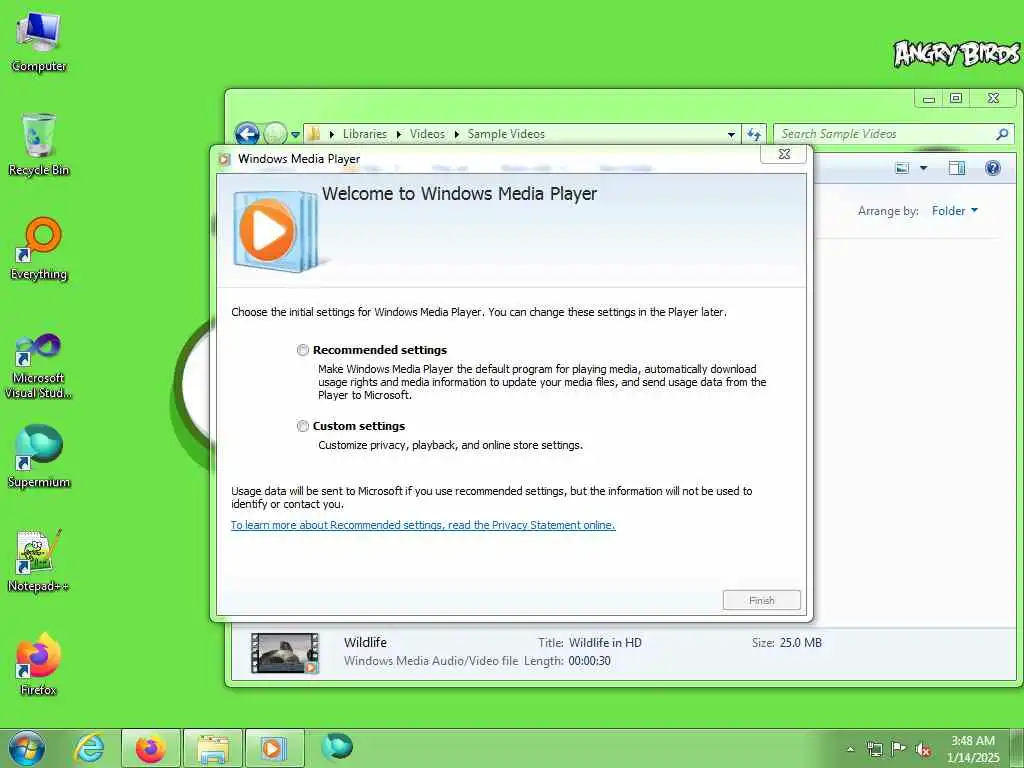1024x768 pixels.
Task: Launch Microsoft Visual Studio desktop shortcut
Action: (x=39, y=366)
